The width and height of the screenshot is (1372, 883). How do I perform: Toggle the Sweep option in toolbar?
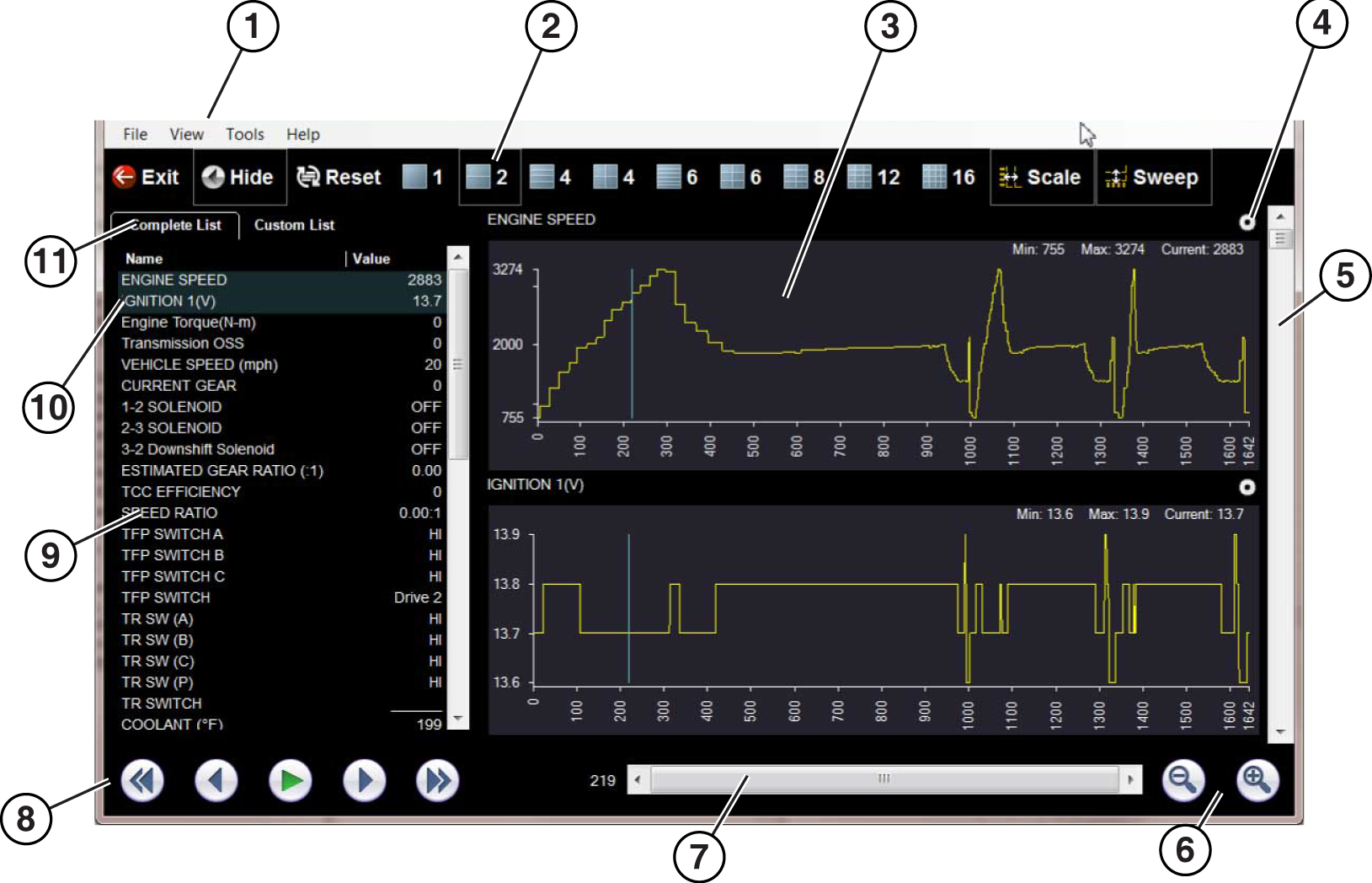tap(1153, 177)
